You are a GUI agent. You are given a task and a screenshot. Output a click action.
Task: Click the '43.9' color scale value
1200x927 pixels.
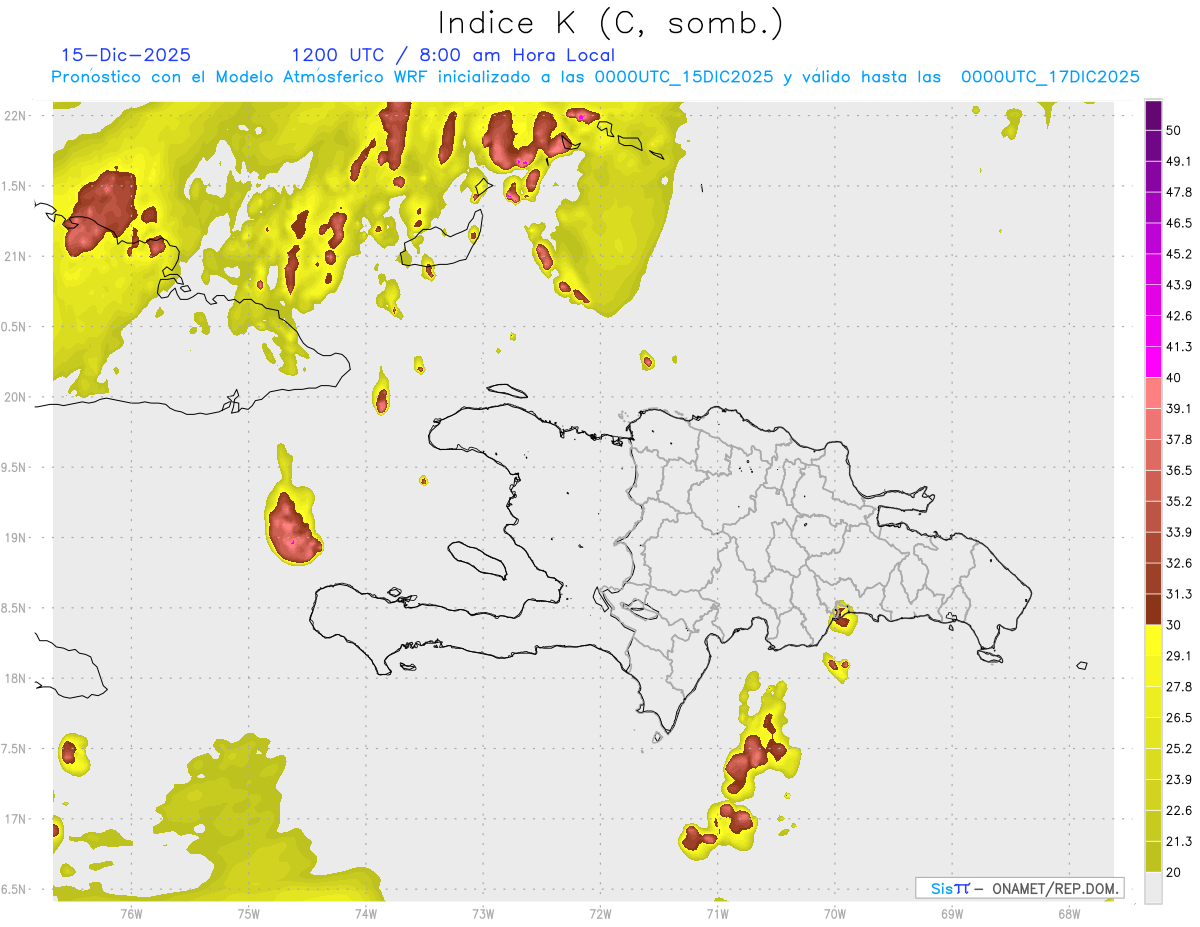pos(1179,285)
